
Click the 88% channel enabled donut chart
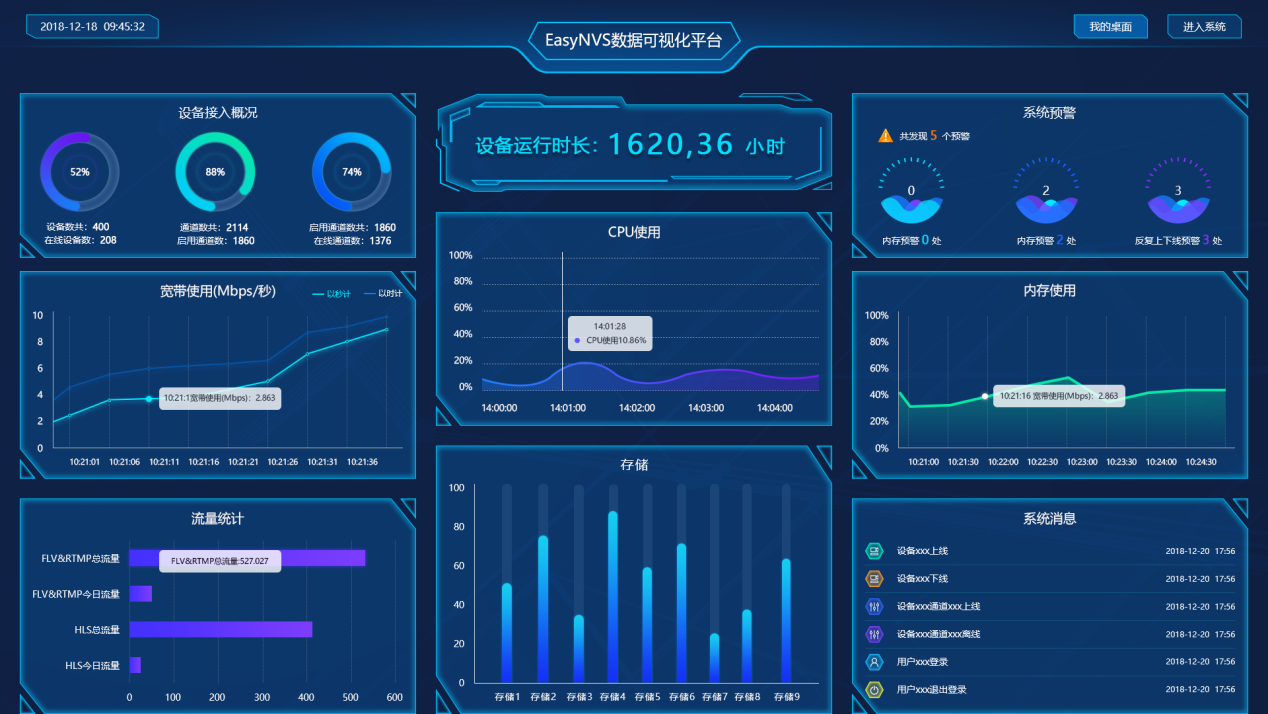215,172
